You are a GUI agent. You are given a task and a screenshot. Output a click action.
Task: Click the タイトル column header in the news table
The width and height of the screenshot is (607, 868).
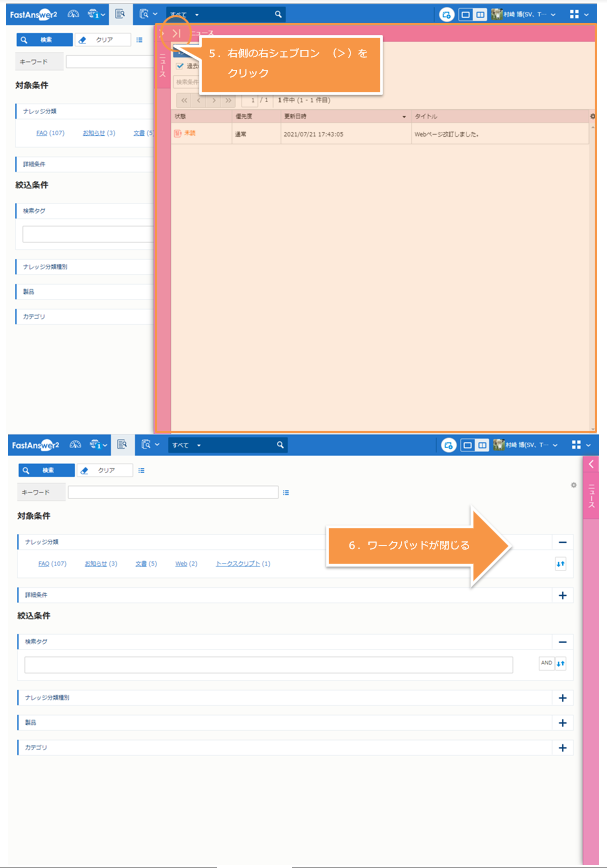425,116
